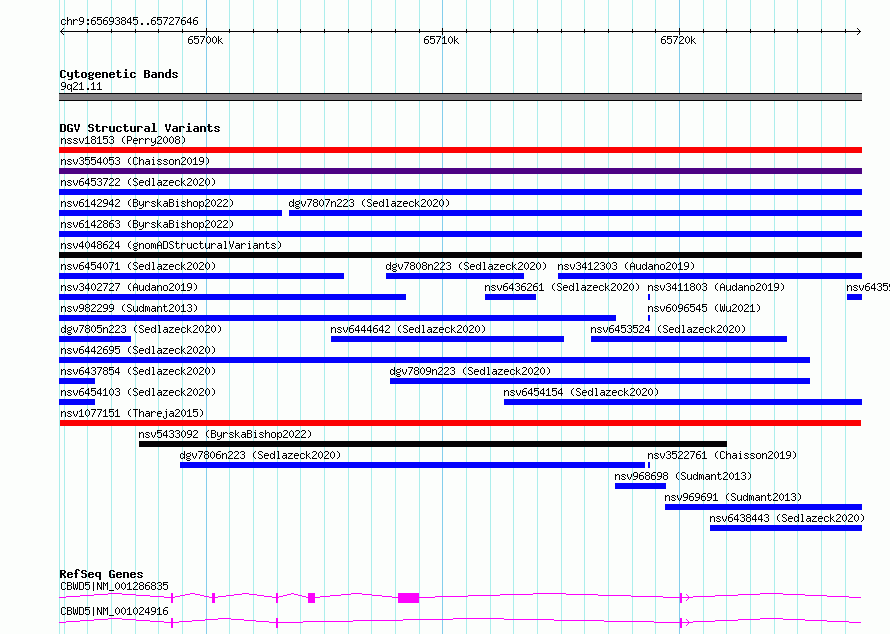Viewport: 890px width, 634px height.
Task: Open dgv7805n223 (Sedlazeck2020) label
Action: (x=141, y=329)
